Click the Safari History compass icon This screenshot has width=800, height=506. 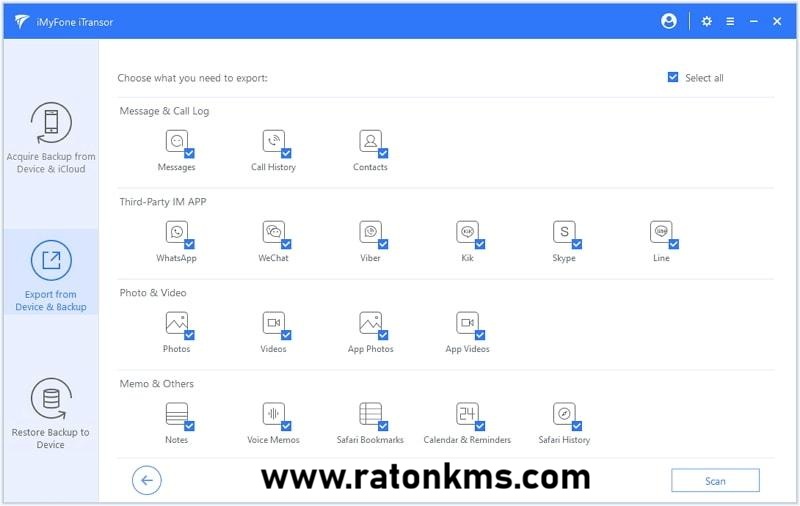564,414
